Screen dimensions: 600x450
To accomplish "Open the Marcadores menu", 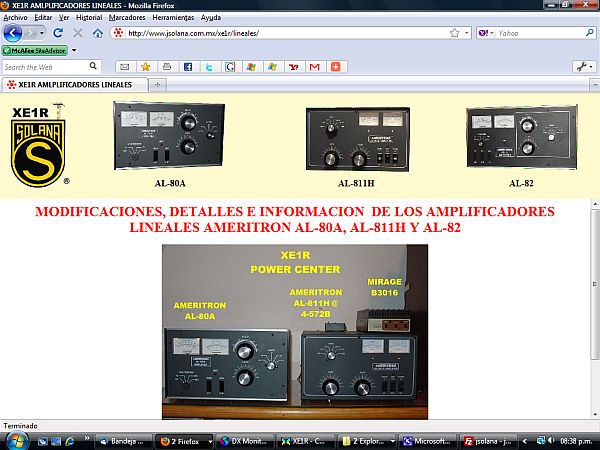I will click(x=126, y=18).
